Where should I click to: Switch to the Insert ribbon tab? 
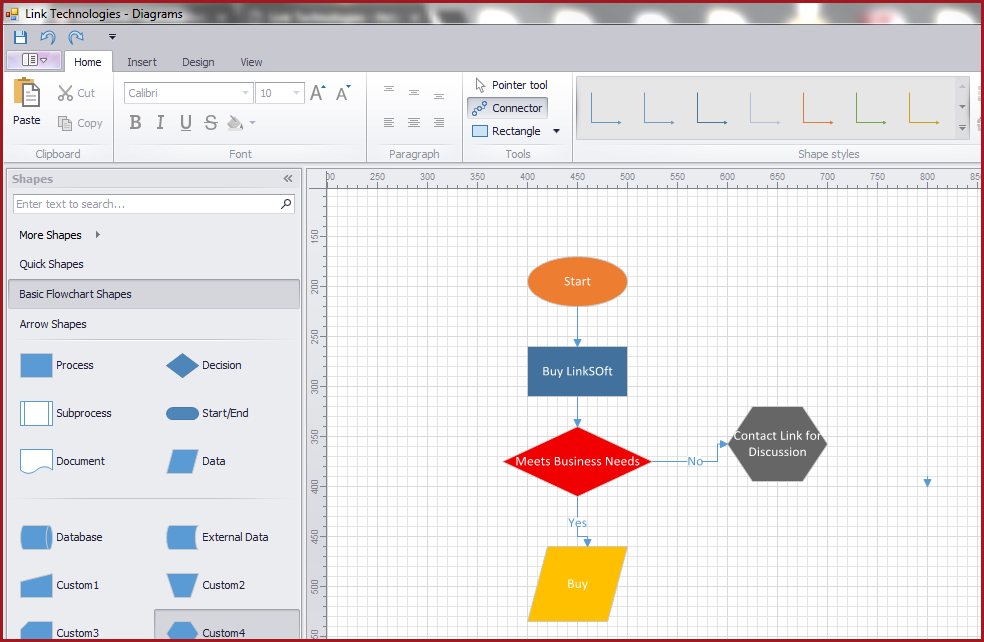(142, 62)
